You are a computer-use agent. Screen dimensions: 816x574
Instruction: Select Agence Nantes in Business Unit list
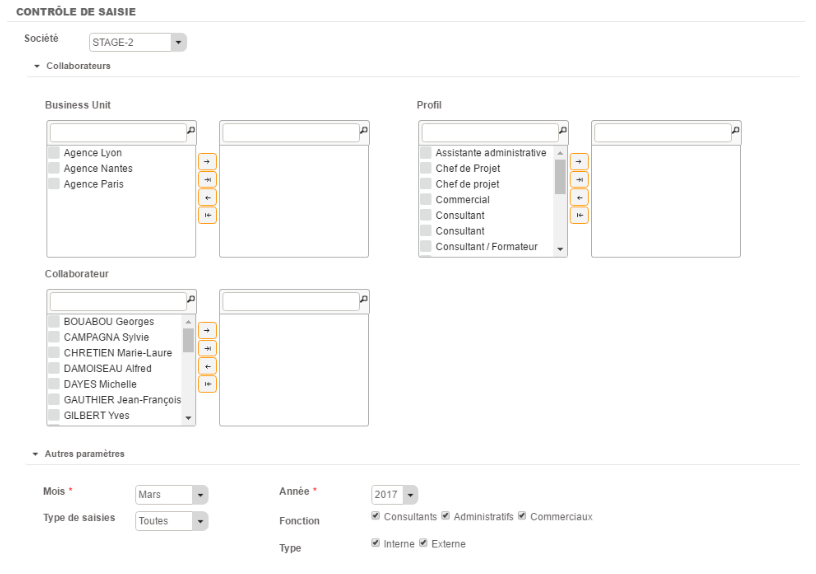click(x=98, y=168)
